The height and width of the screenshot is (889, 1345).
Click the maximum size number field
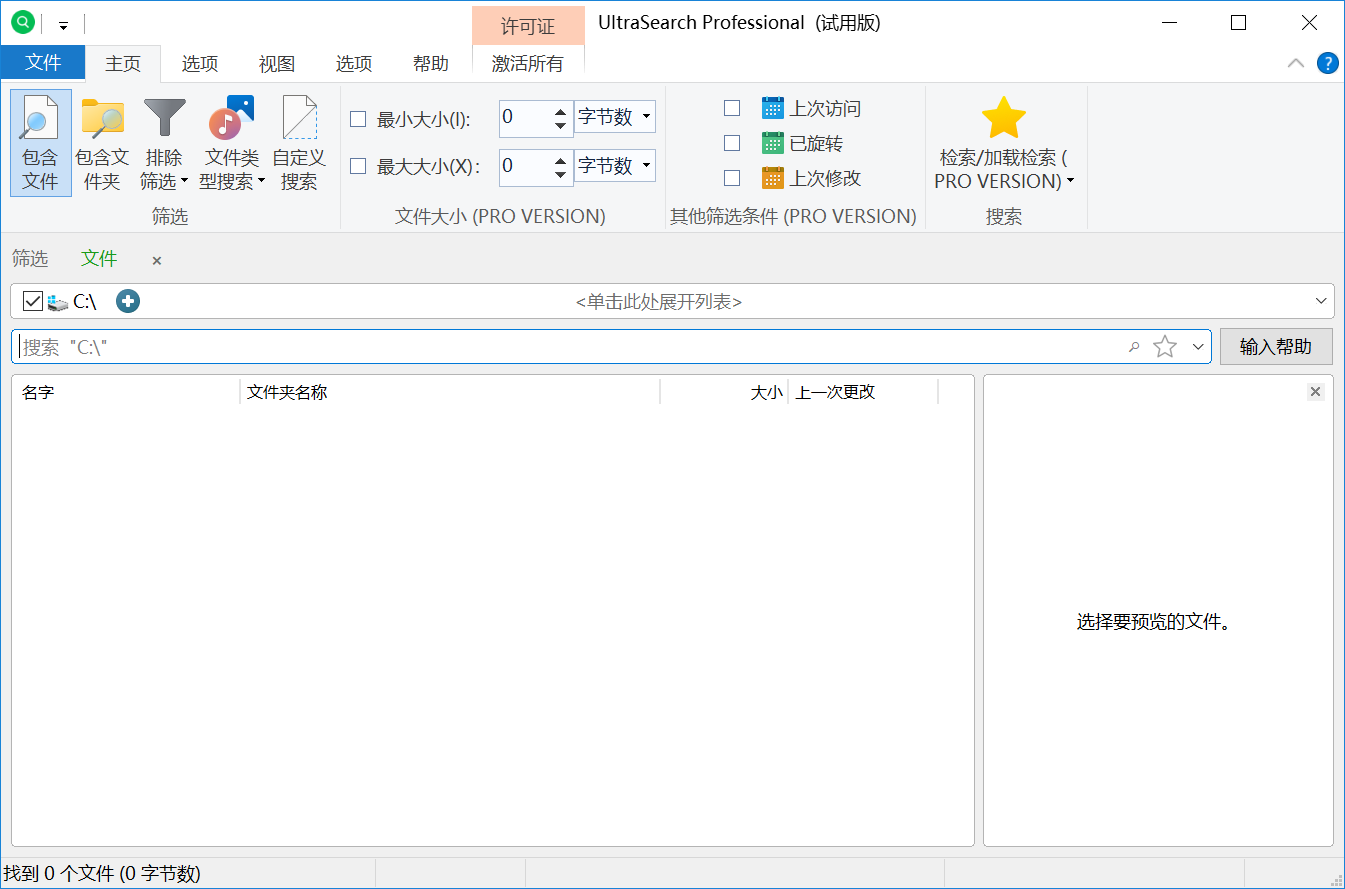point(525,166)
